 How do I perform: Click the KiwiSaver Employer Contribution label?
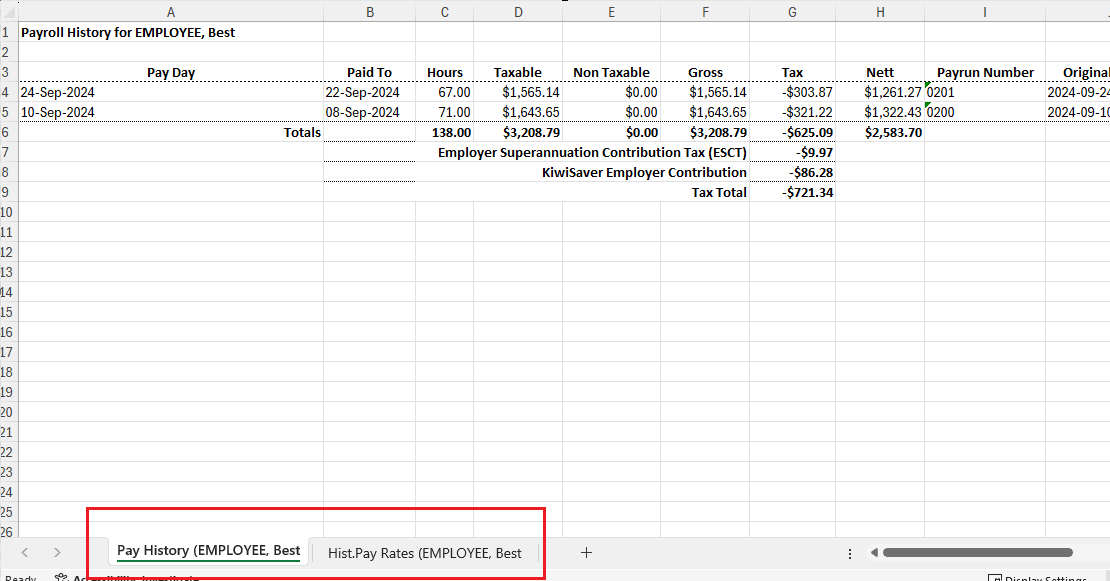pos(644,172)
